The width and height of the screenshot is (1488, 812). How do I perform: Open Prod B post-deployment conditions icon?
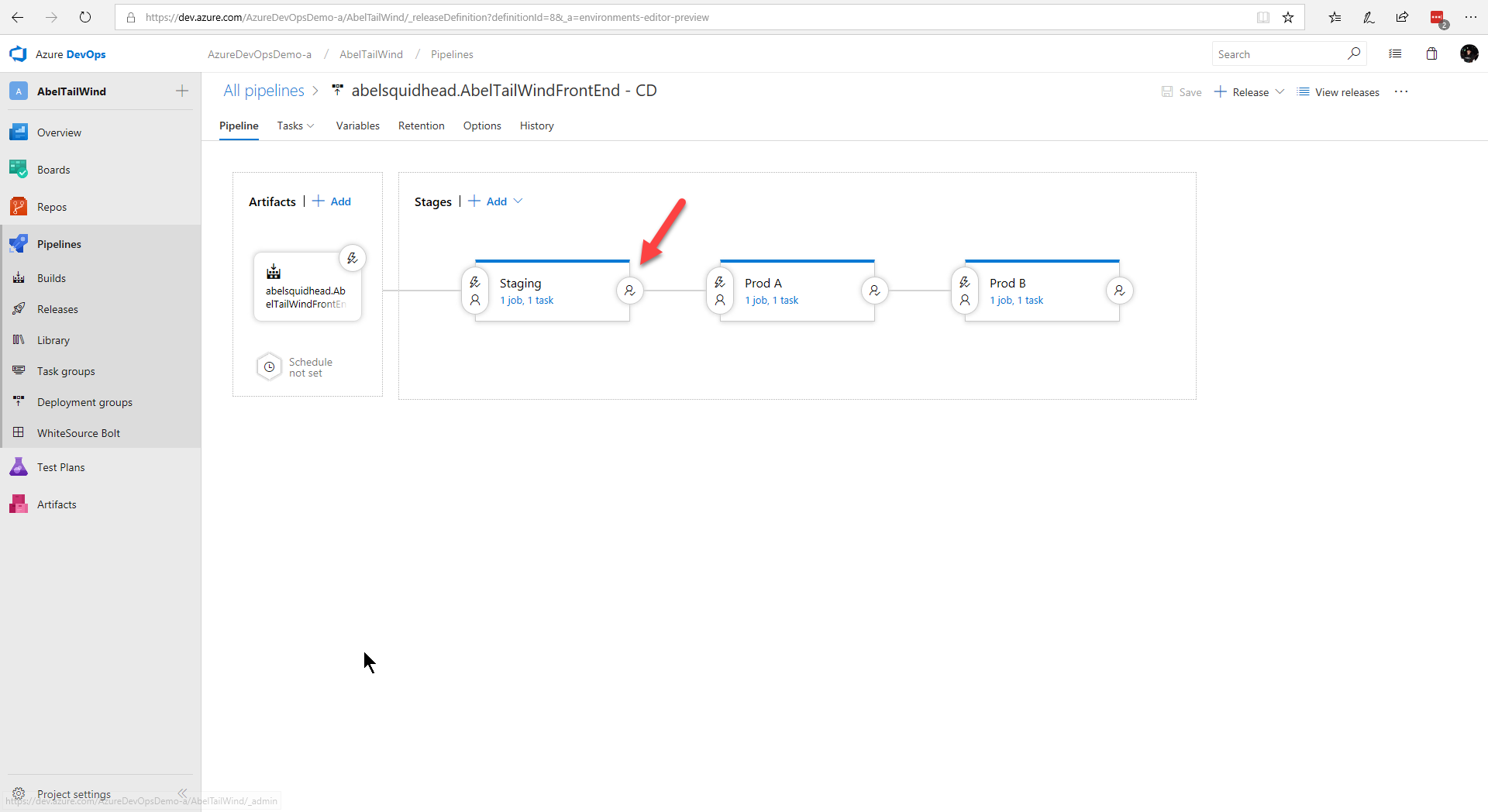pyautogui.click(x=1120, y=291)
